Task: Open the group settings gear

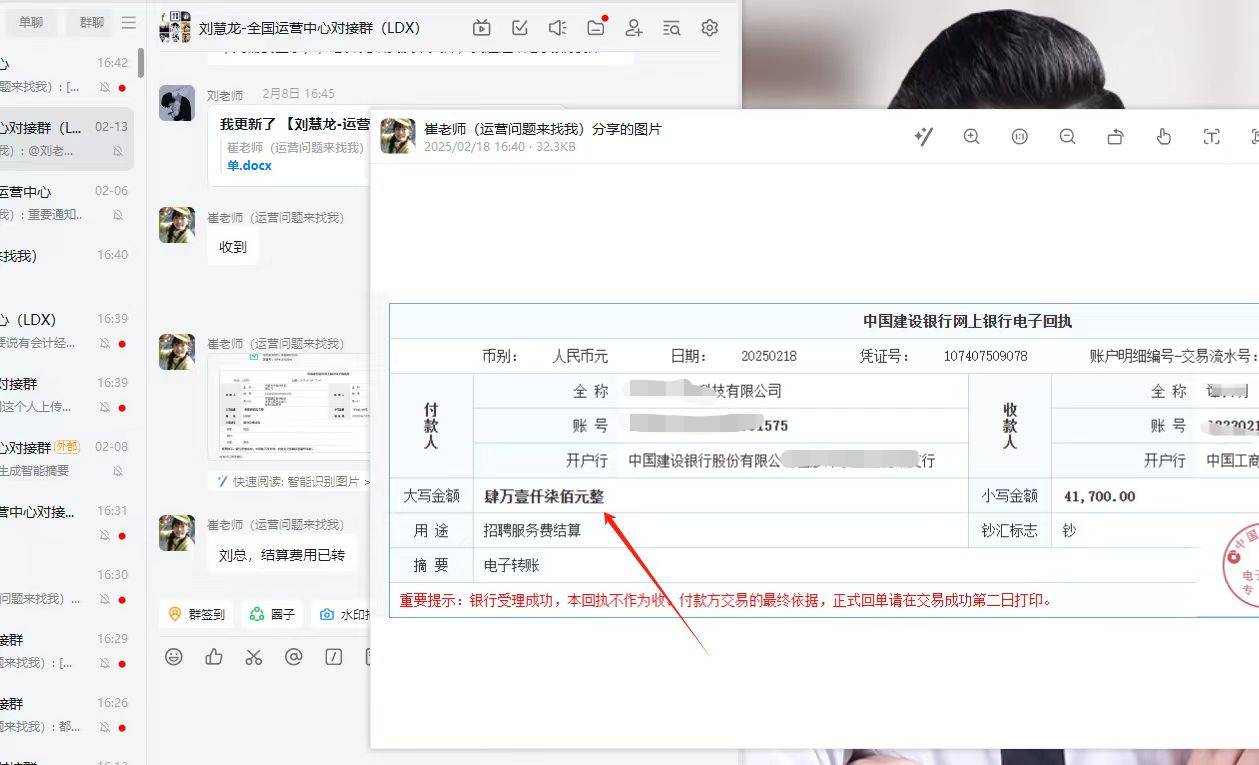Action: click(x=710, y=28)
